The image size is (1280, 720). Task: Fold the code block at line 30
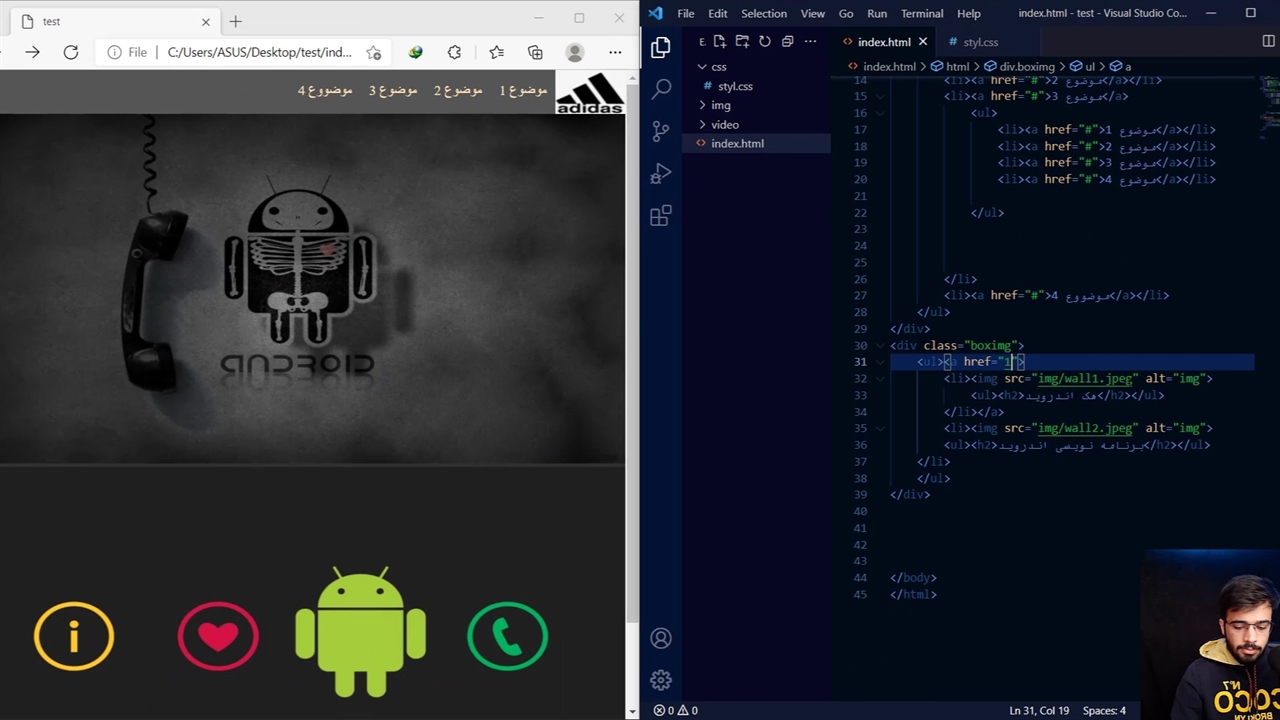point(880,346)
